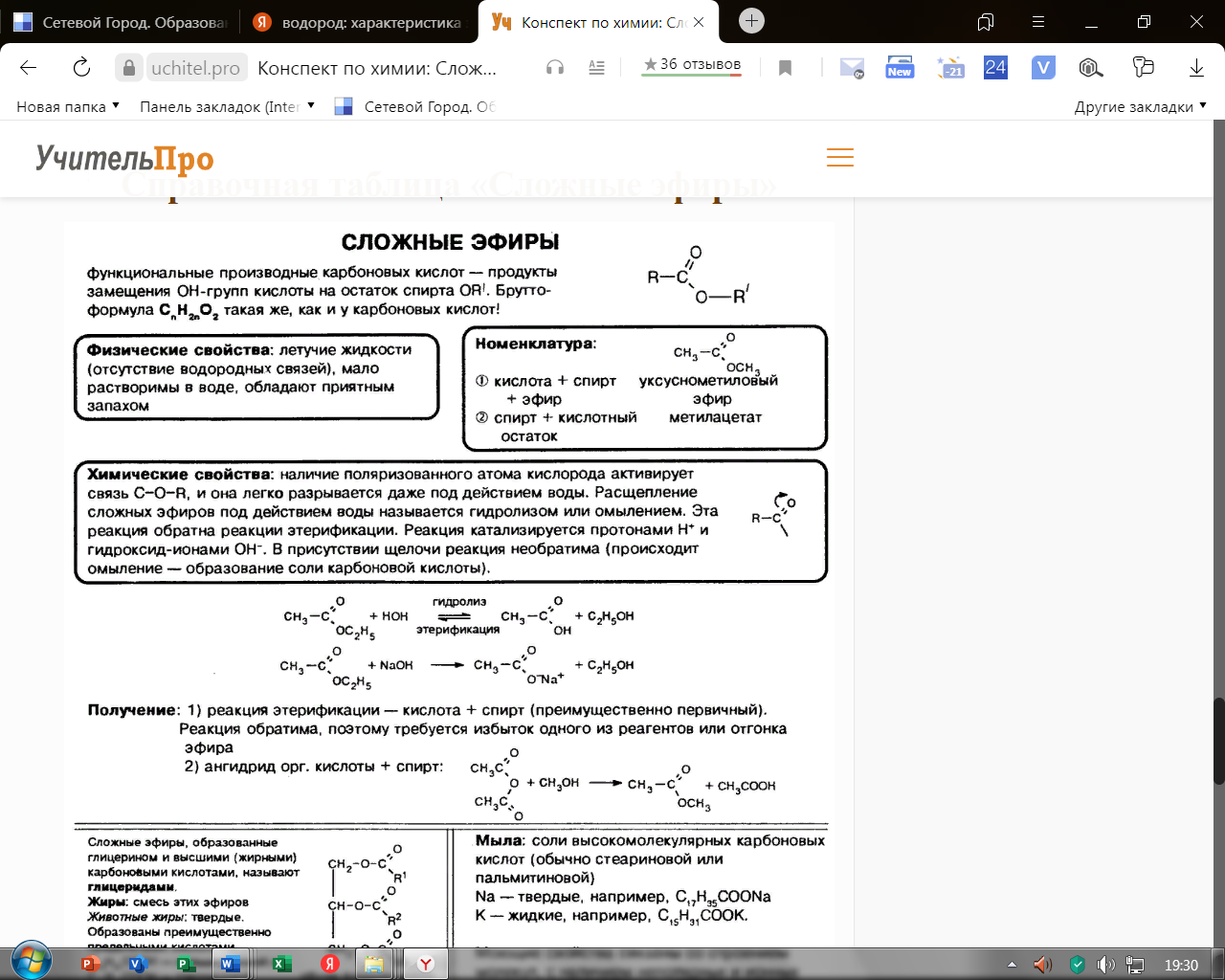Screen dimensions: 1225x980
Task: Go back to the previous page
Action: tap(28, 67)
